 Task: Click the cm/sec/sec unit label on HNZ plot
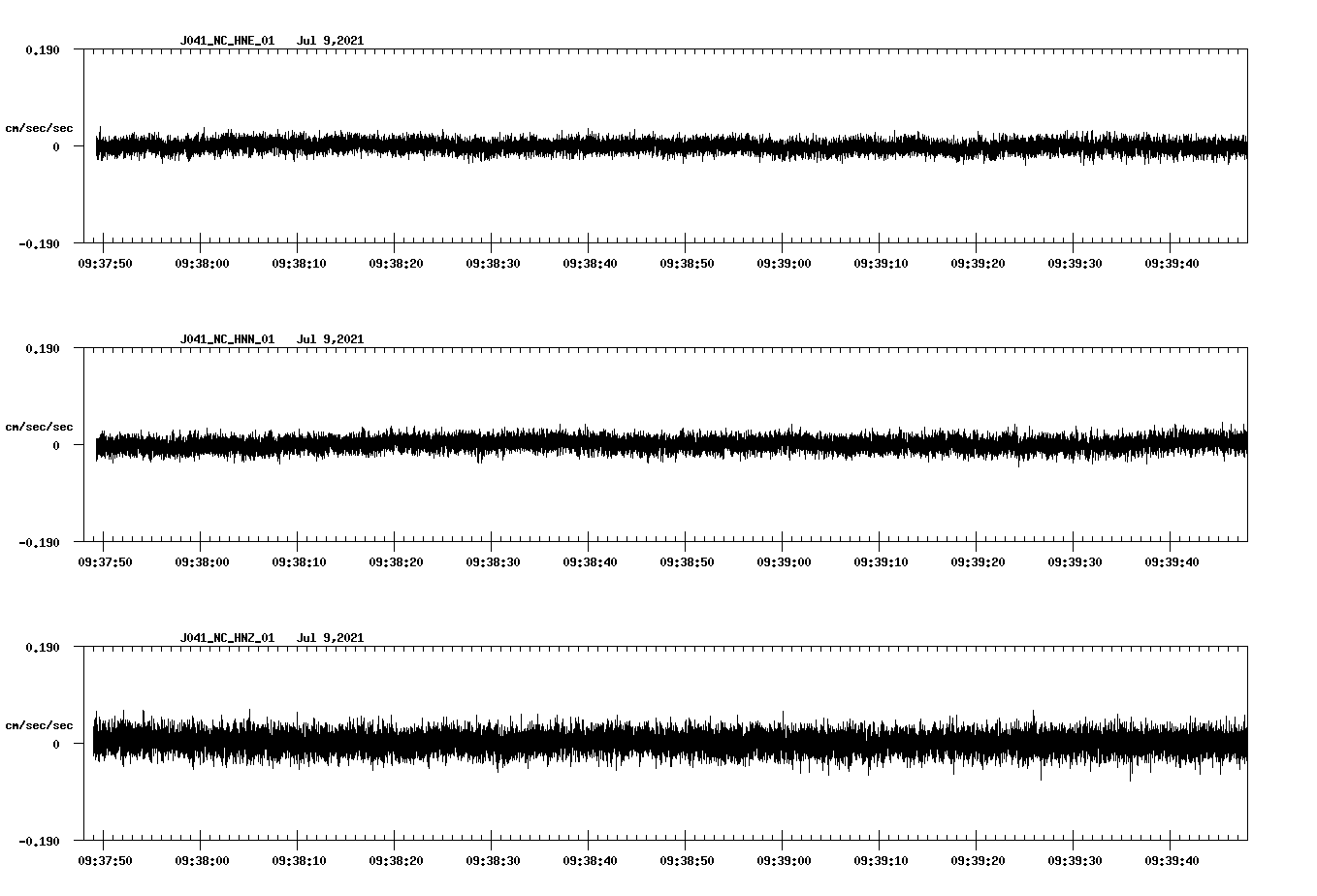click(x=40, y=723)
